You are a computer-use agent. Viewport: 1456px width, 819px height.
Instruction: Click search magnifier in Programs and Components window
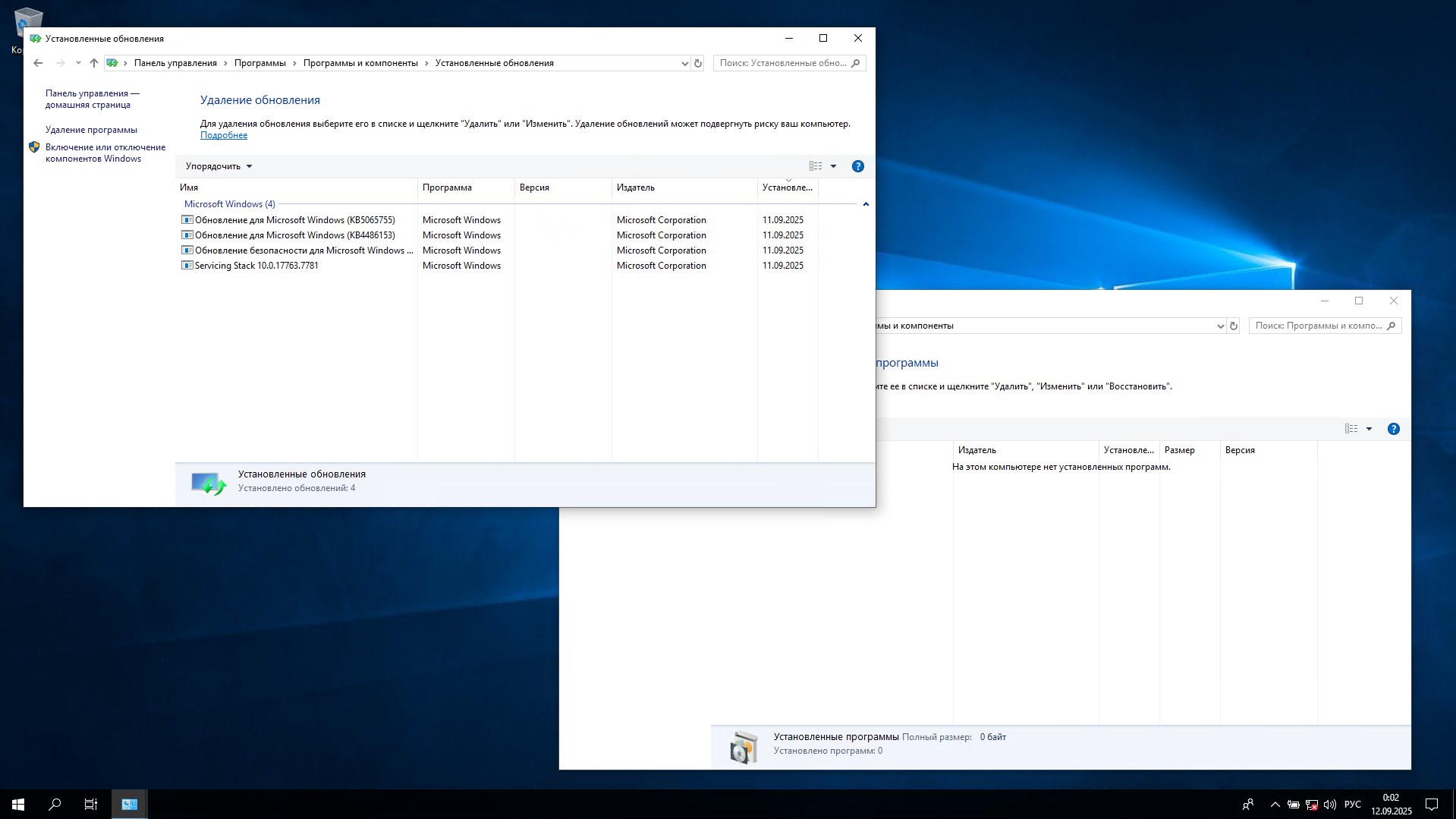(1392, 326)
